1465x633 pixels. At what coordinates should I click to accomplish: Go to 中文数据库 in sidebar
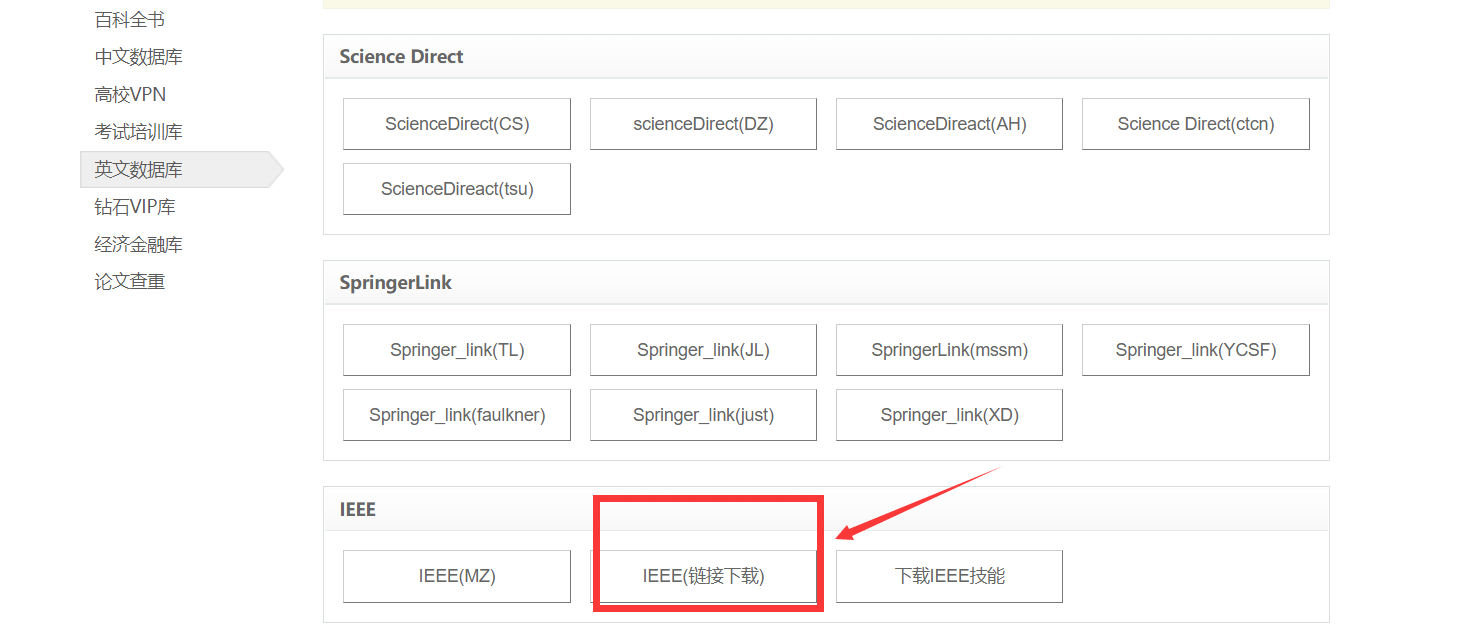138,57
